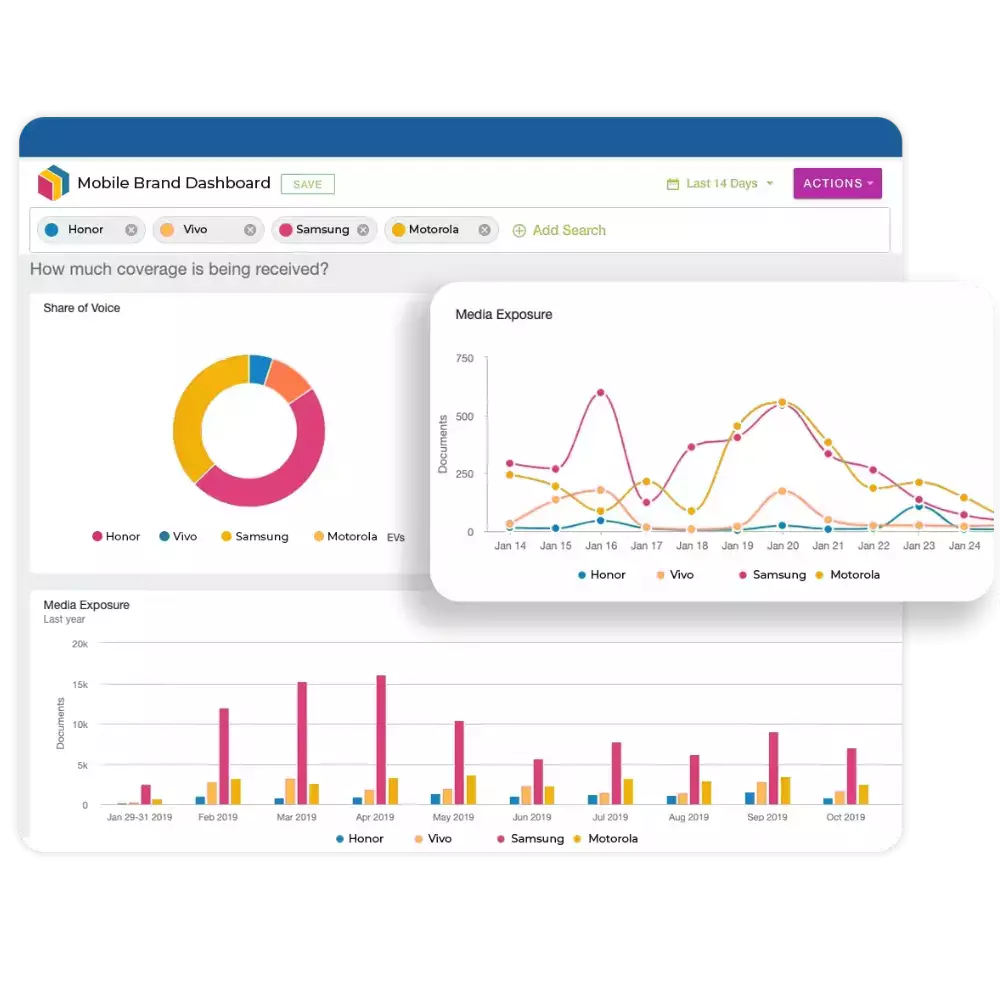Toggle Samsung in line chart legend
Viewport: 1000px width, 1000px height.
point(772,575)
